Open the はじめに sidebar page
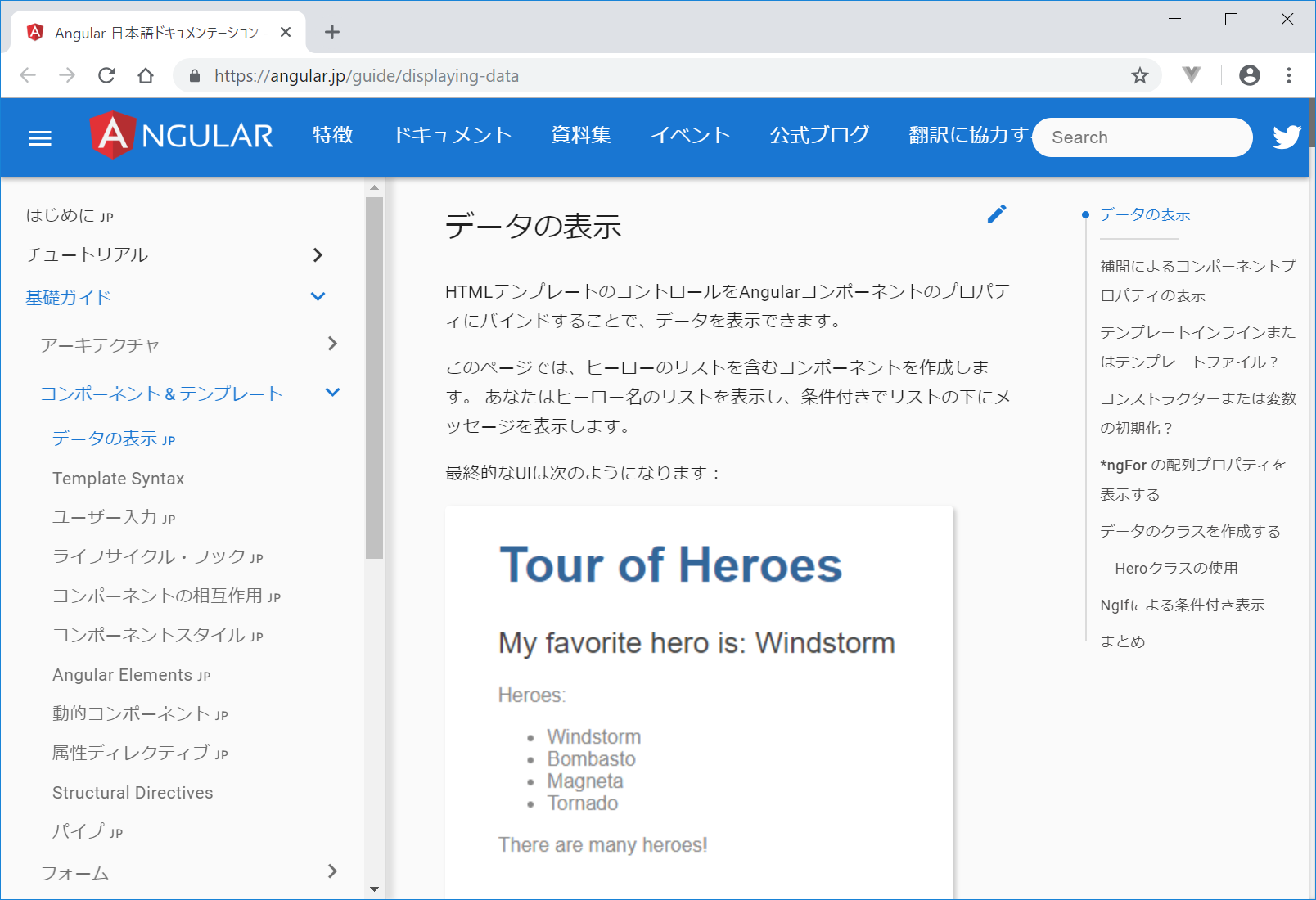 70,215
